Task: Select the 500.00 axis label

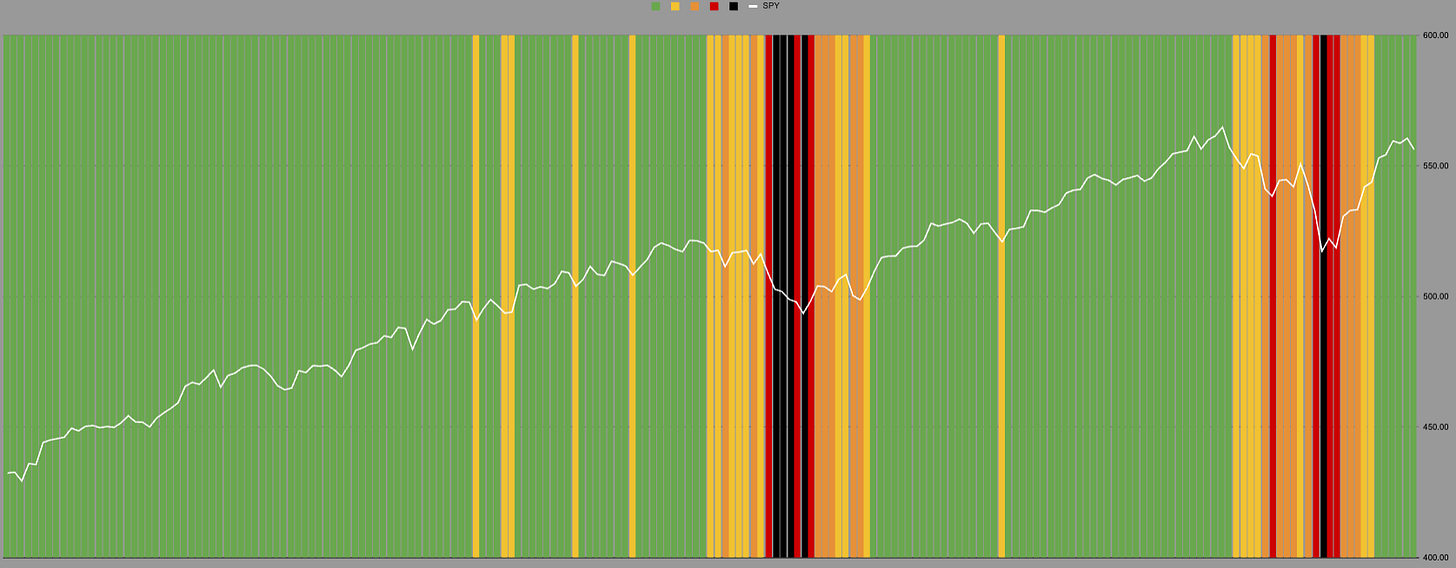Action: pyautogui.click(x=1436, y=297)
